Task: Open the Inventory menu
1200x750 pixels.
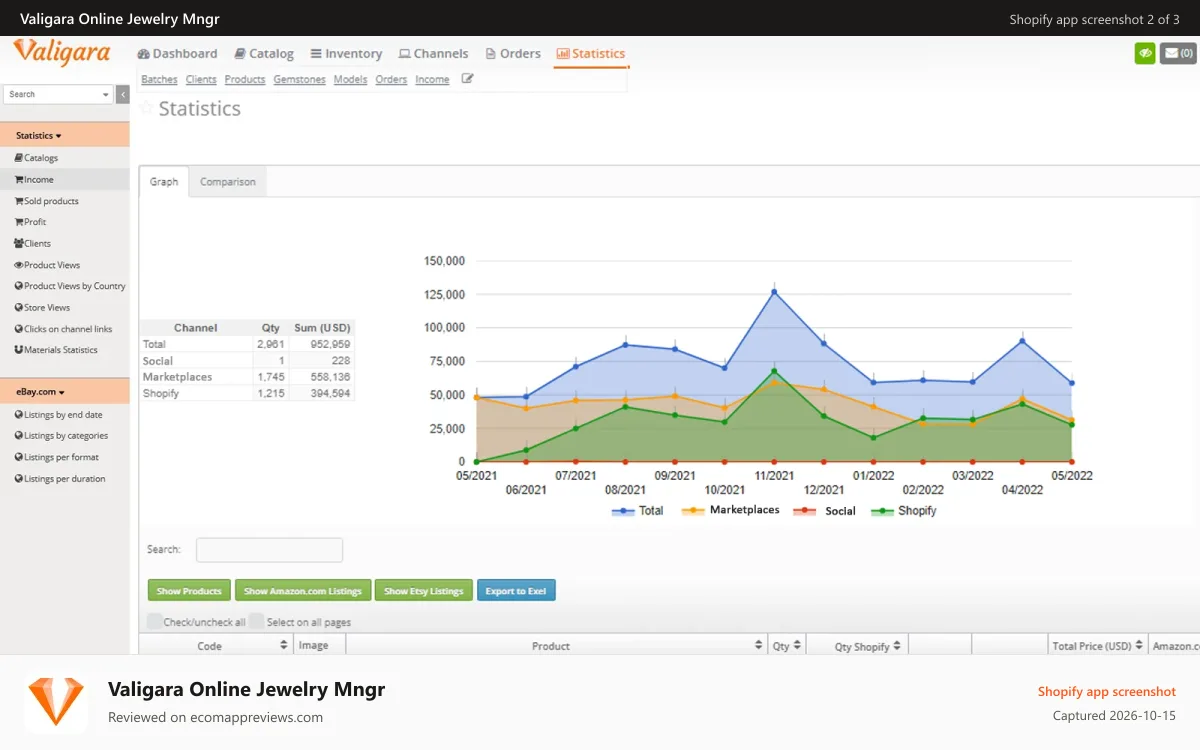Action: [346, 54]
